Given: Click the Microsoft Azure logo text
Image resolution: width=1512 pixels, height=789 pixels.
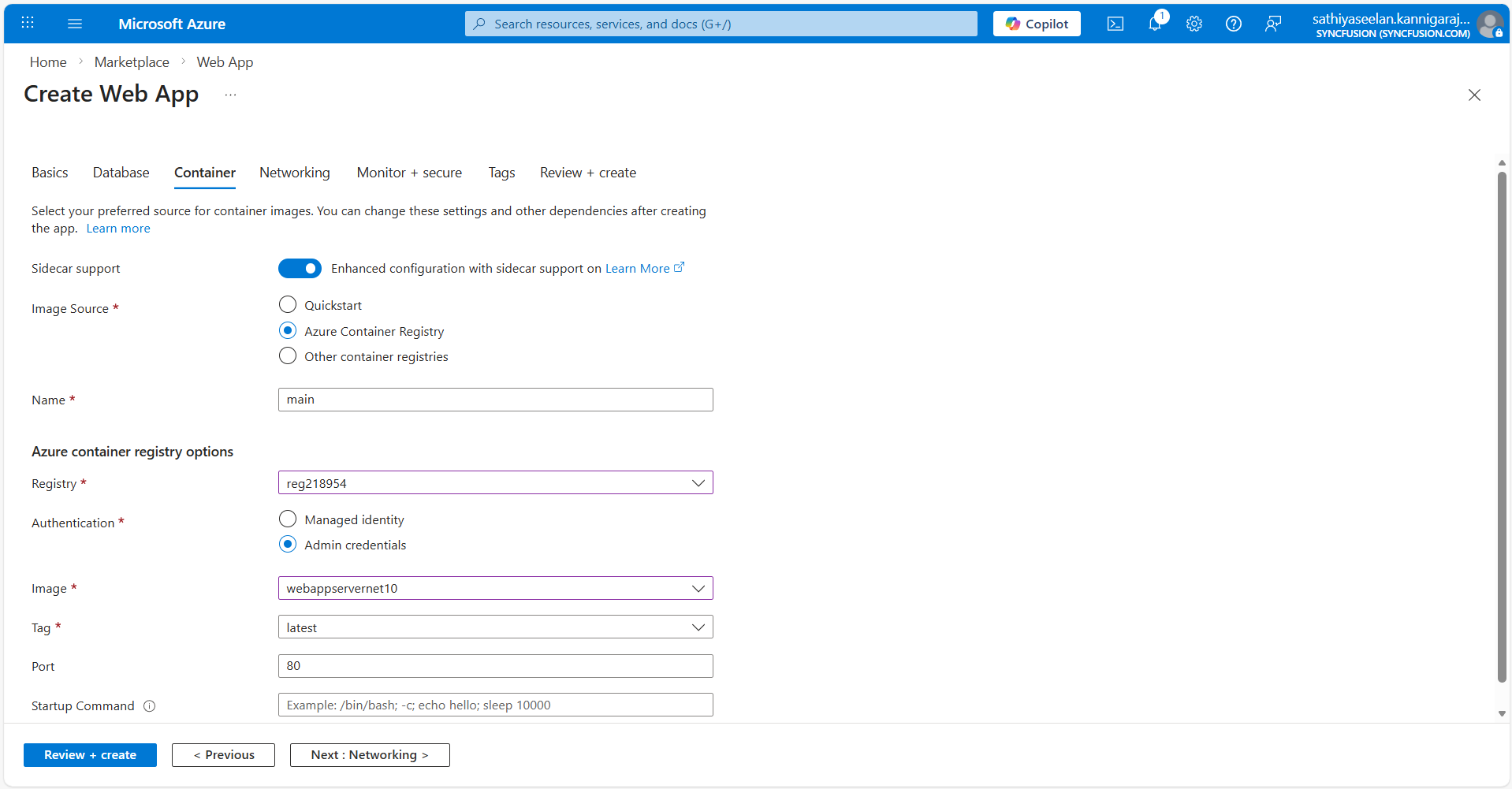Looking at the screenshot, I should point(172,24).
